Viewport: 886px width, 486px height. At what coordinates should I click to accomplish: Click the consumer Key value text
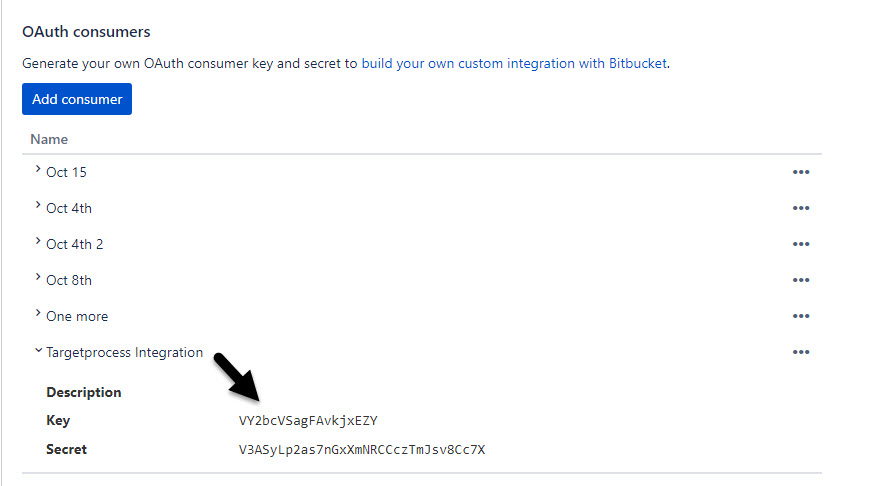click(308, 420)
